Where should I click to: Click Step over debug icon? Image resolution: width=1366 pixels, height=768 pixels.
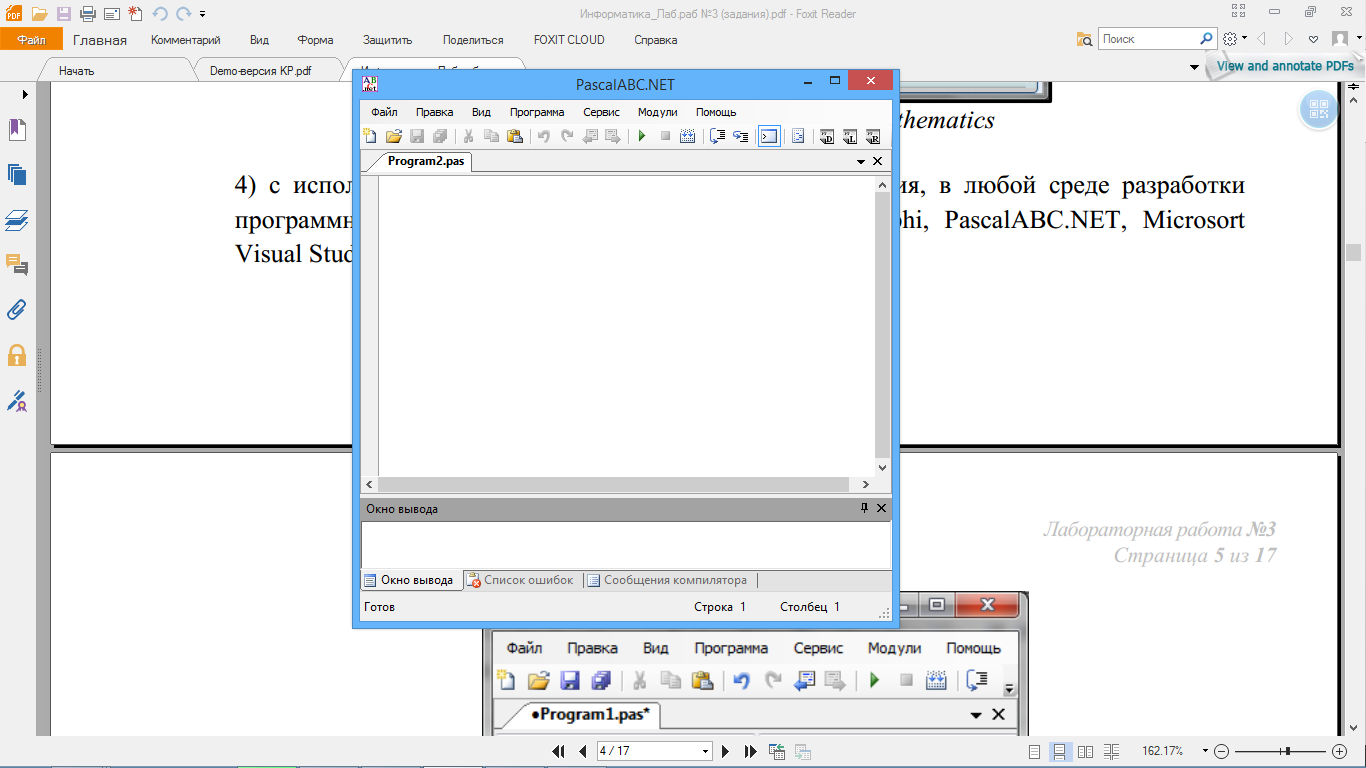(717, 136)
